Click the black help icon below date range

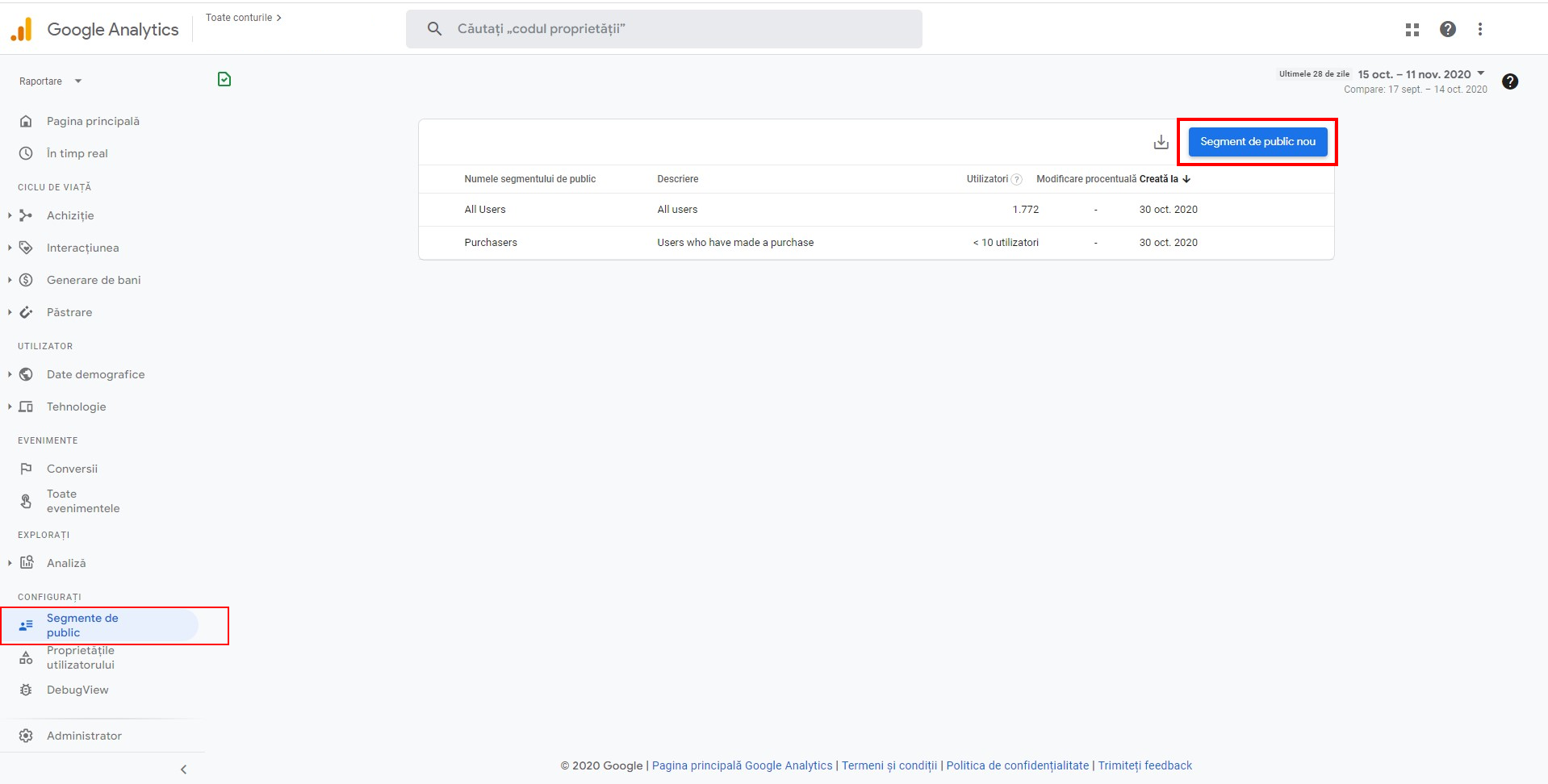pyautogui.click(x=1509, y=81)
